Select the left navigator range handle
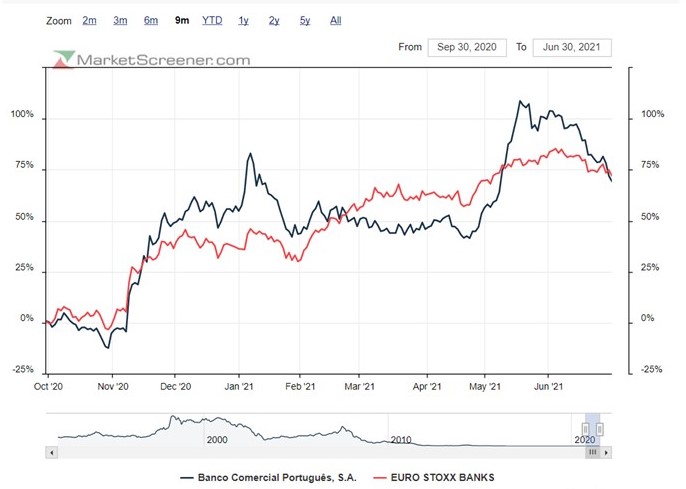This screenshot has width=686, height=489. [x=585, y=429]
